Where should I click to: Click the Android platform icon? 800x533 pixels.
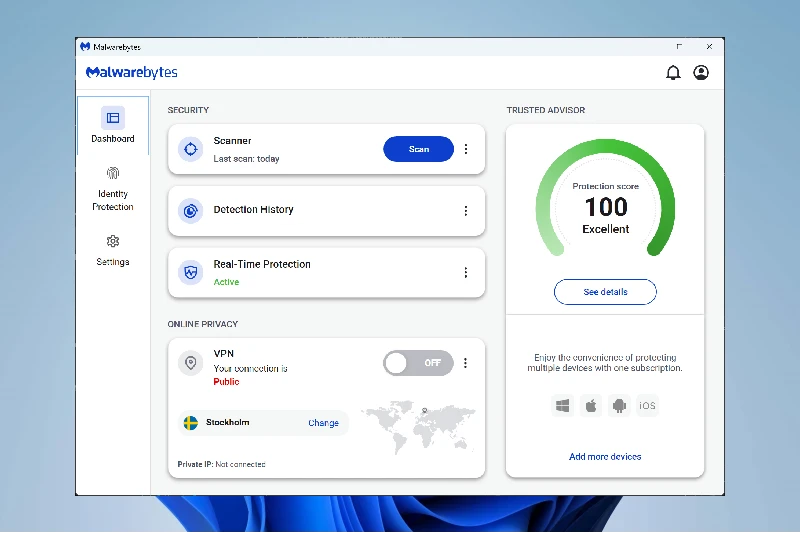[619, 406]
